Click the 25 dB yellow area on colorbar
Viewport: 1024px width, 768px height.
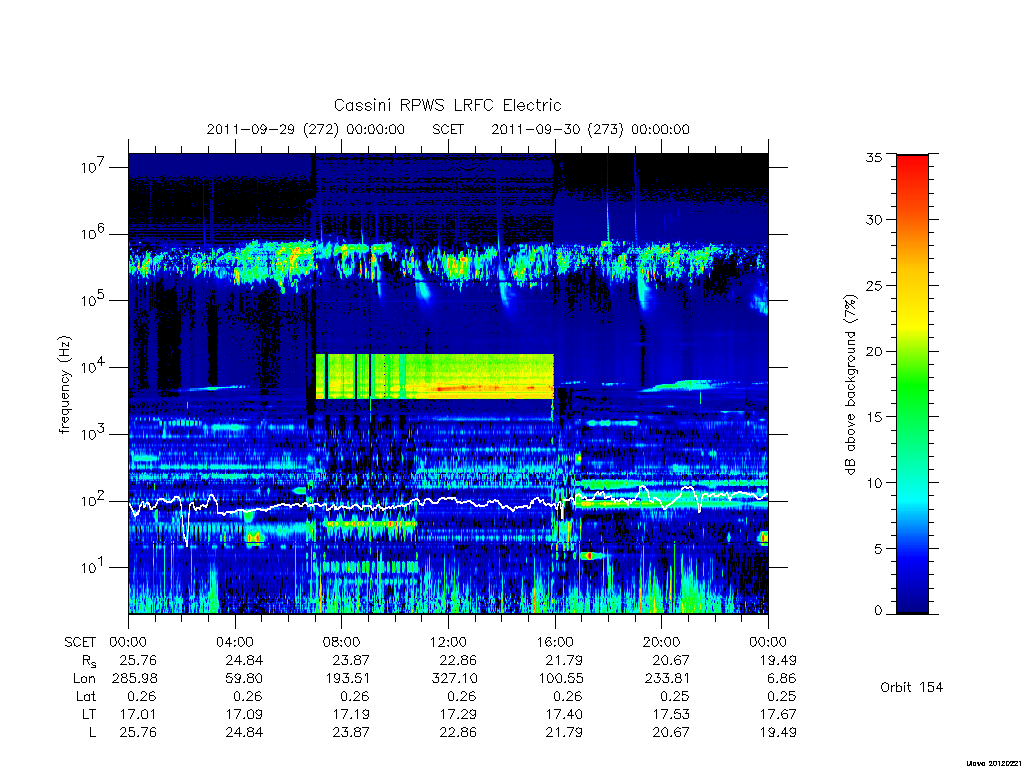click(x=912, y=285)
